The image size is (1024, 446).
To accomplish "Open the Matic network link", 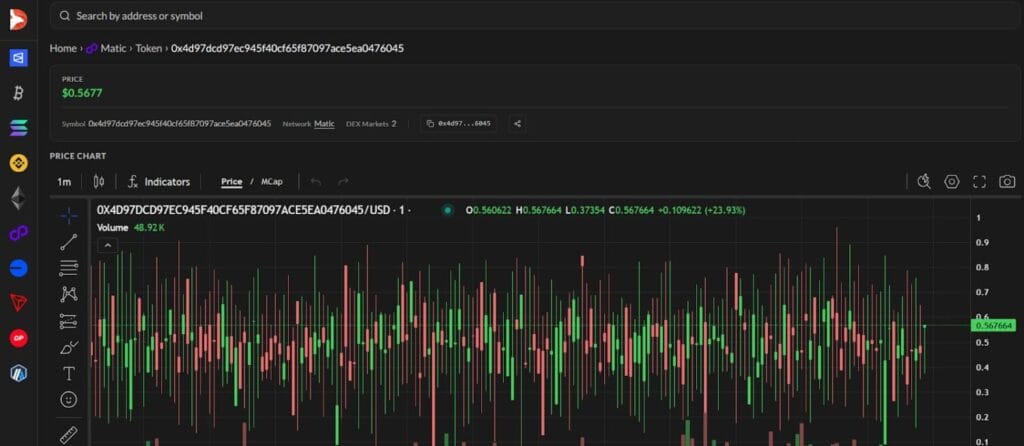I will click(x=324, y=123).
